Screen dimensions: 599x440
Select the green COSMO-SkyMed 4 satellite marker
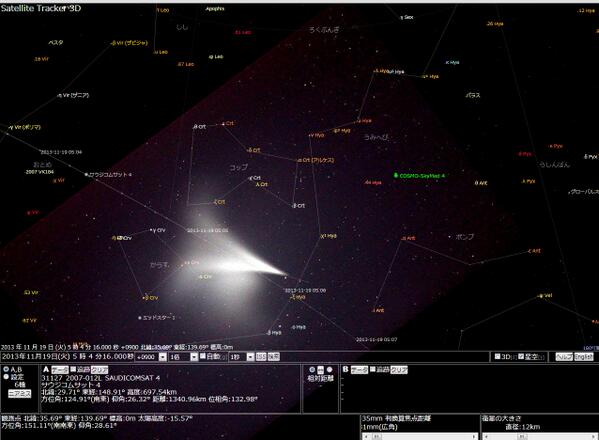coord(396,175)
